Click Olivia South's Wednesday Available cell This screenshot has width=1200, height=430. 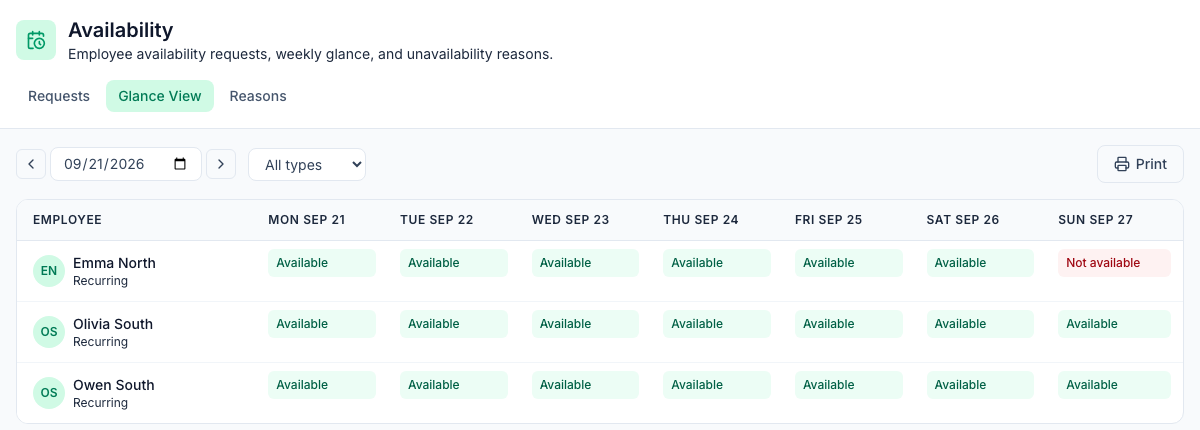click(585, 324)
